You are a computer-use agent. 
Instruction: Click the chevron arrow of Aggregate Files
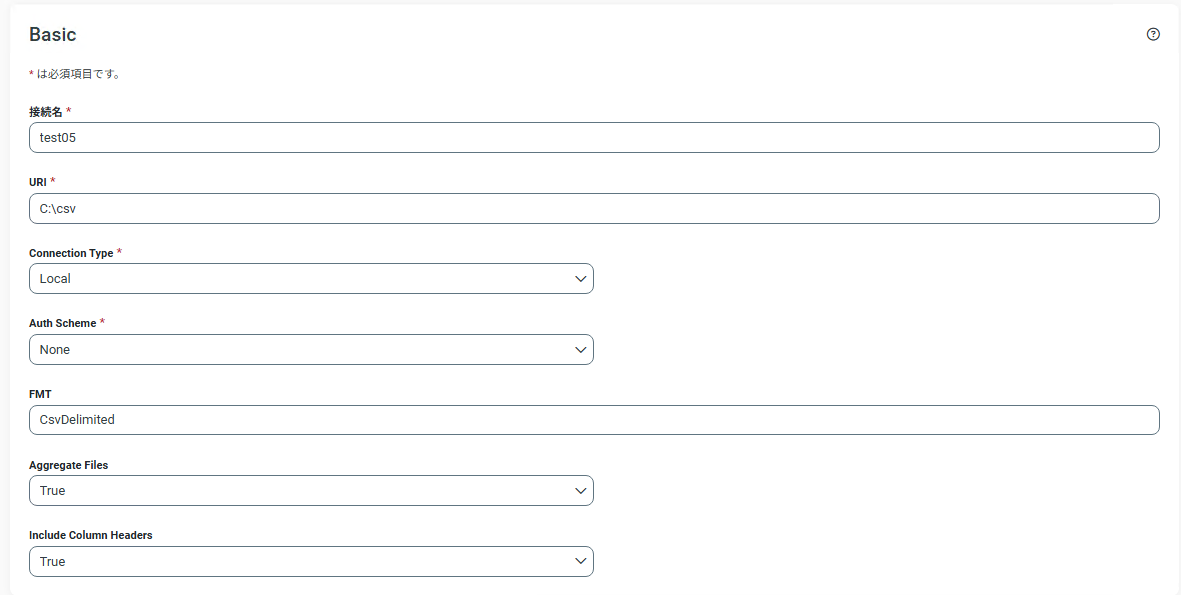coord(581,490)
